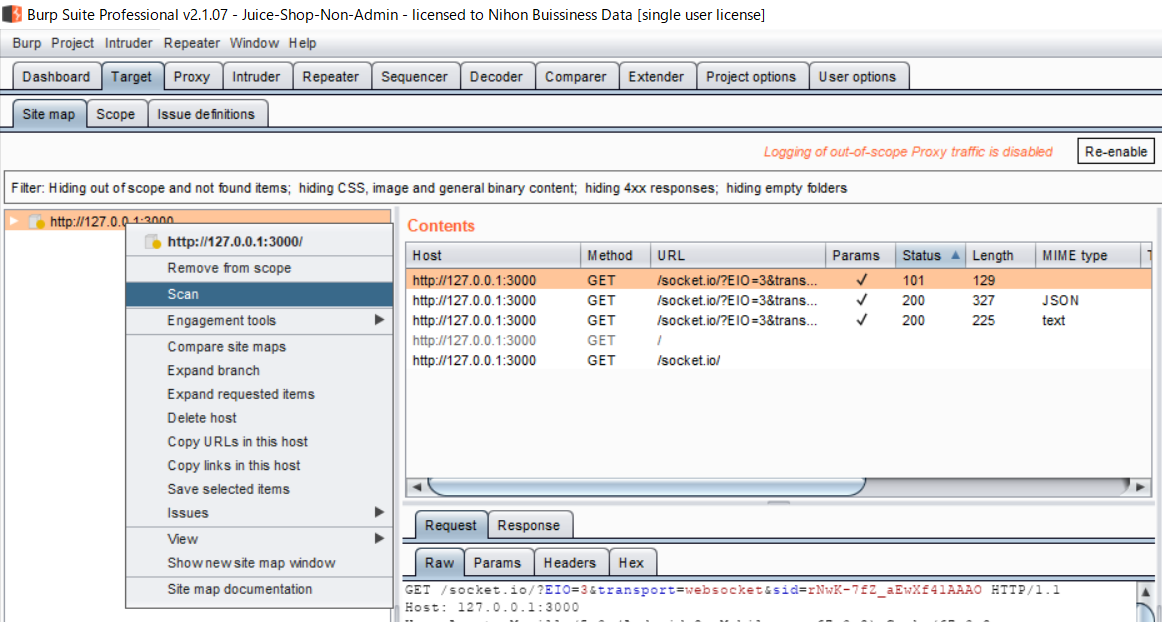
Task: Open the Repeater menu in menu bar
Action: (192, 43)
